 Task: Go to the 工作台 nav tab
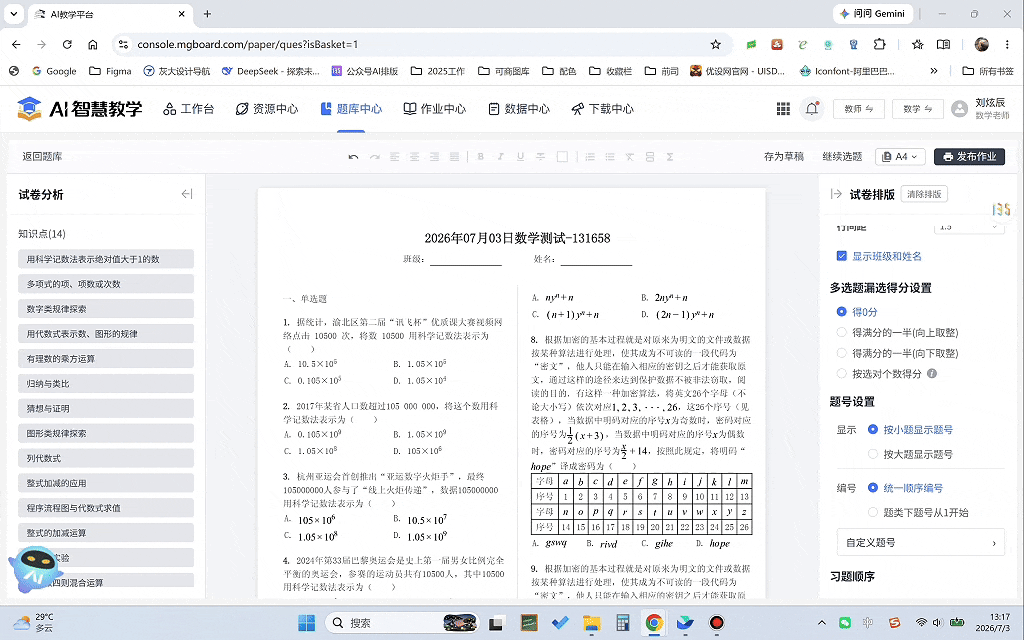[x=189, y=109]
